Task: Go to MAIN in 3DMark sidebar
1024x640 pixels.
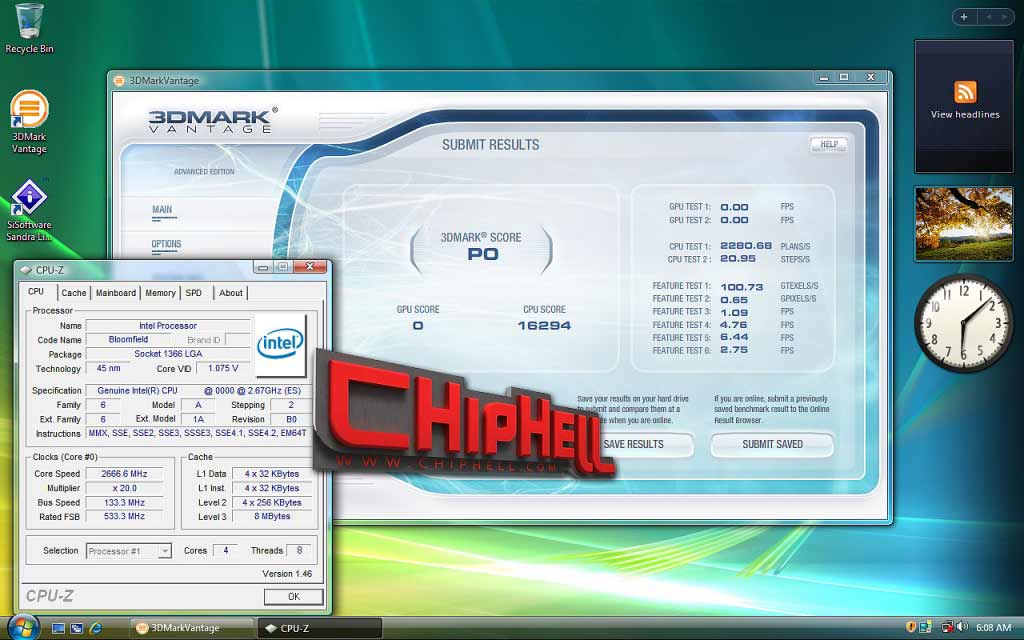Action: point(161,210)
